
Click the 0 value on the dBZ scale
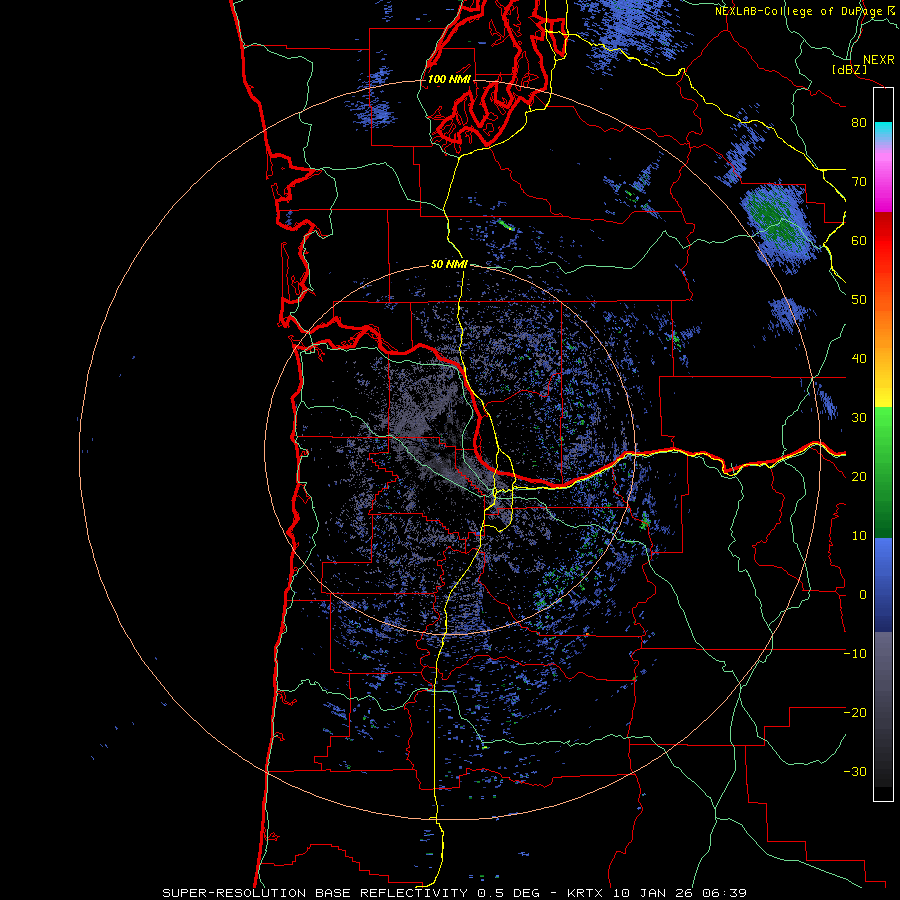click(x=863, y=595)
